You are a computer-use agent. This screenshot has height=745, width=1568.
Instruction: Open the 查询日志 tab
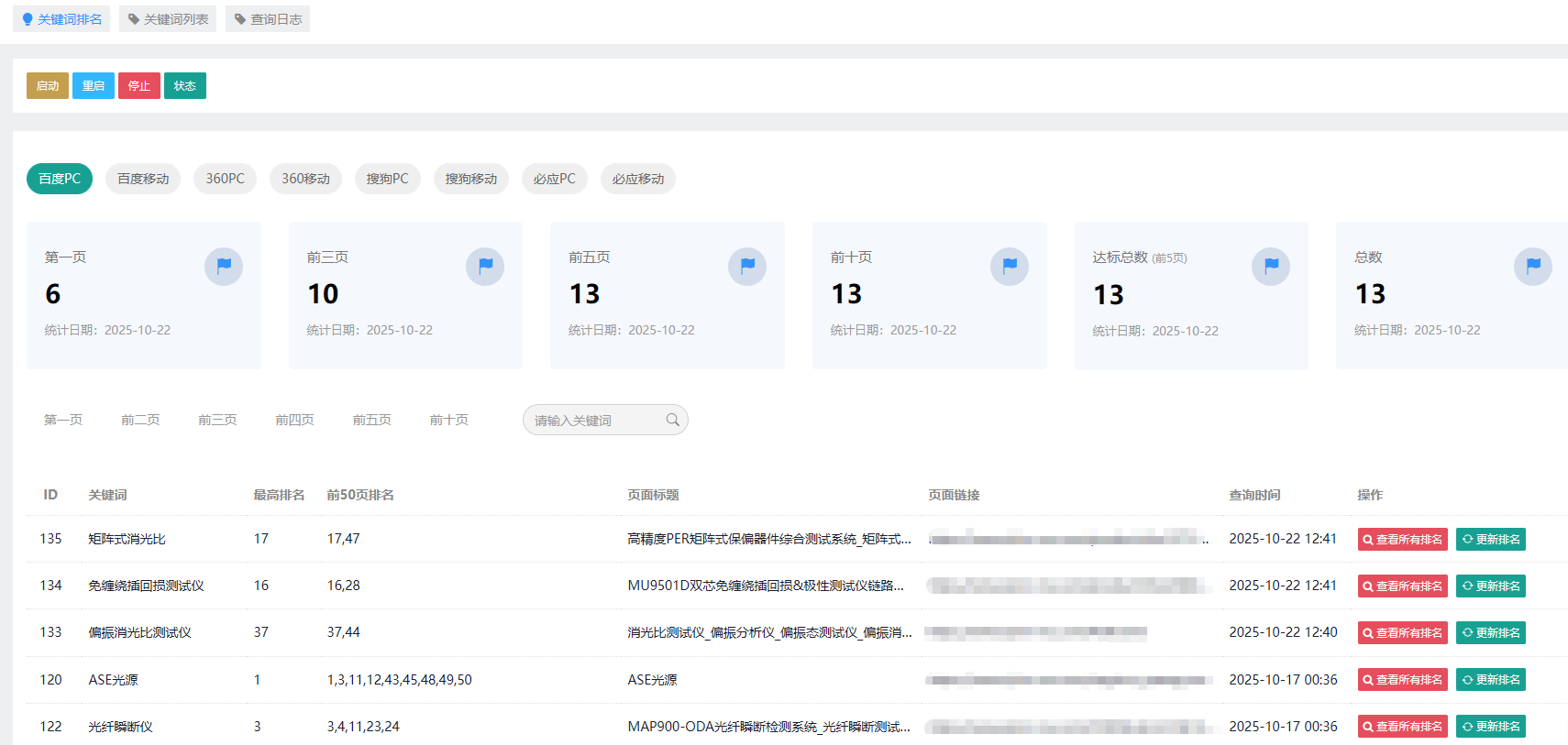(268, 19)
